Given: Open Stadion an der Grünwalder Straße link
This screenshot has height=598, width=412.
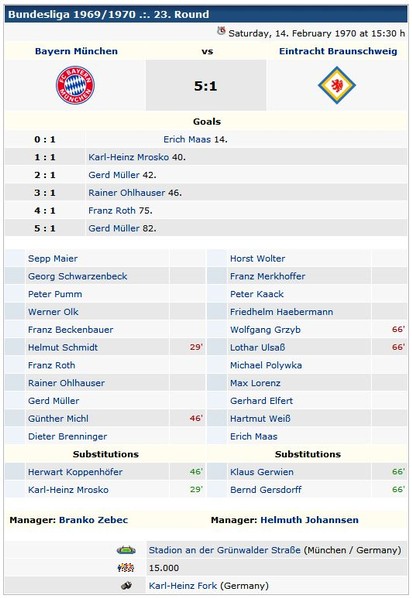Looking at the screenshot, I should point(225,550).
